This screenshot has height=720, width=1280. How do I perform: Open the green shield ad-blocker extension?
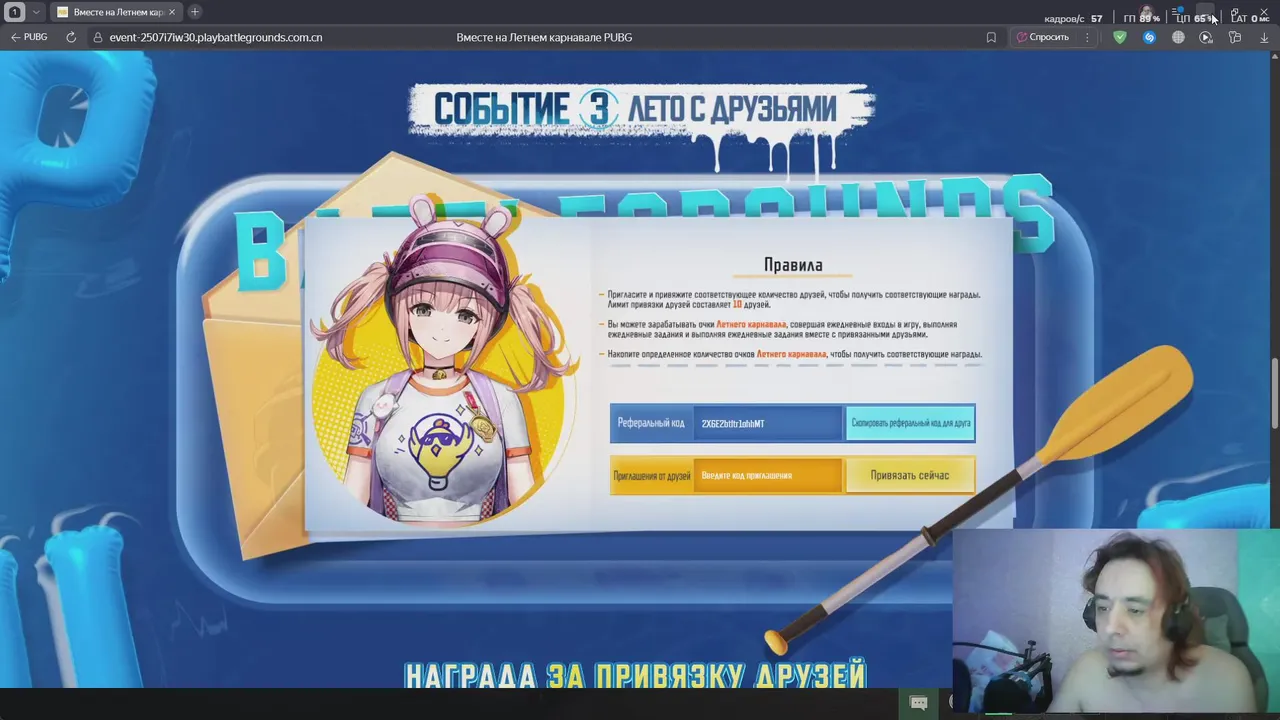[1120, 37]
